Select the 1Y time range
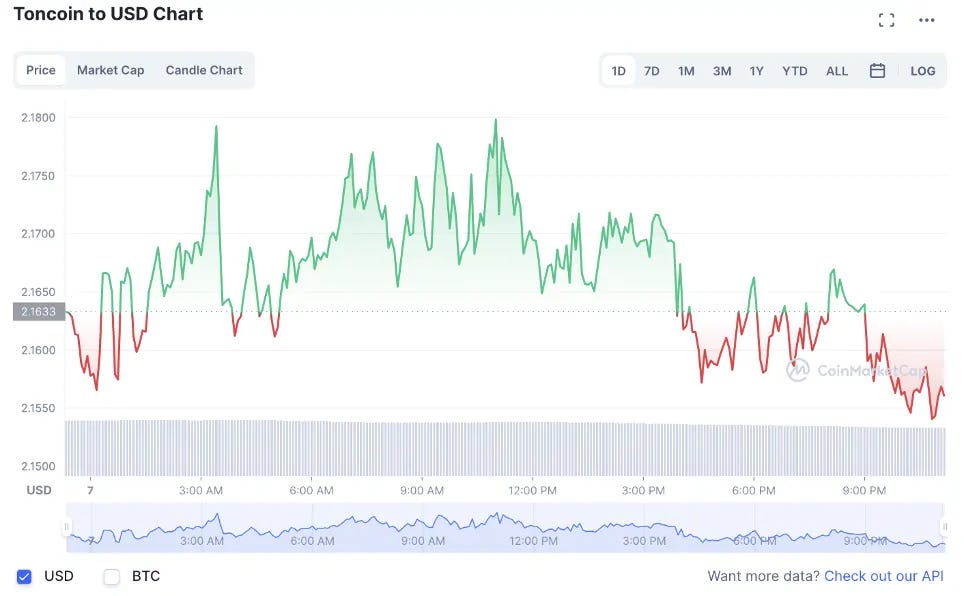 coord(756,71)
